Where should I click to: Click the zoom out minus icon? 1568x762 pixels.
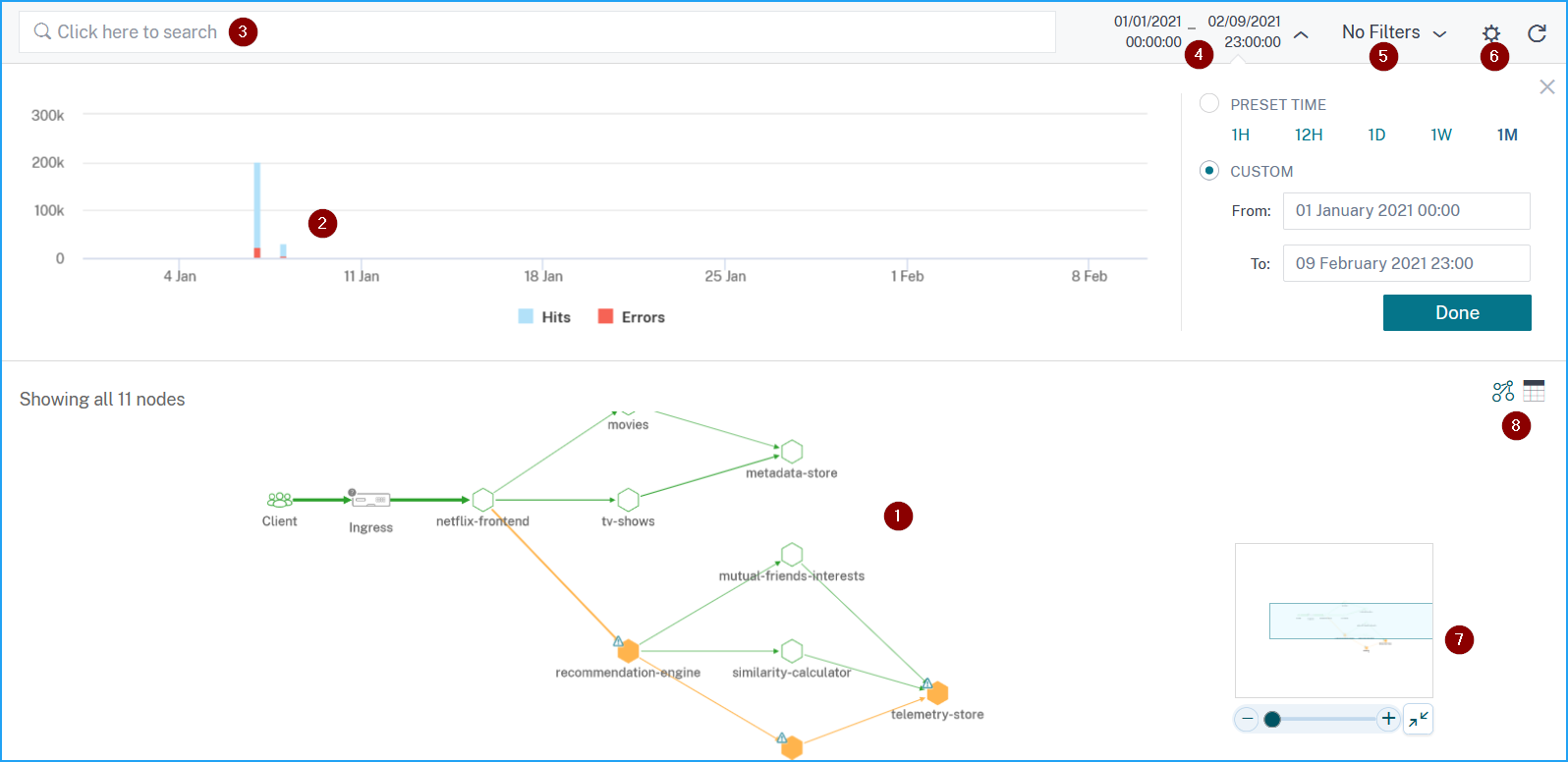[1247, 719]
